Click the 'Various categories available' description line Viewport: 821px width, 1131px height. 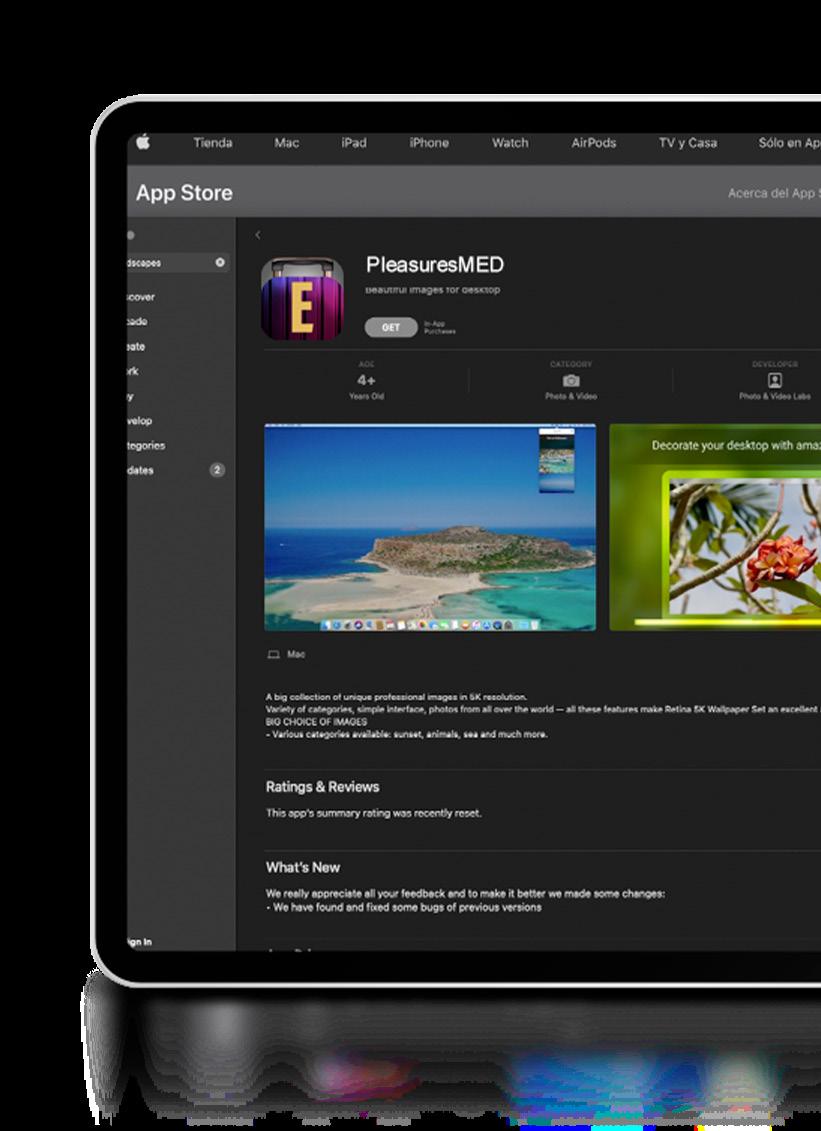pyautogui.click(x=406, y=734)
